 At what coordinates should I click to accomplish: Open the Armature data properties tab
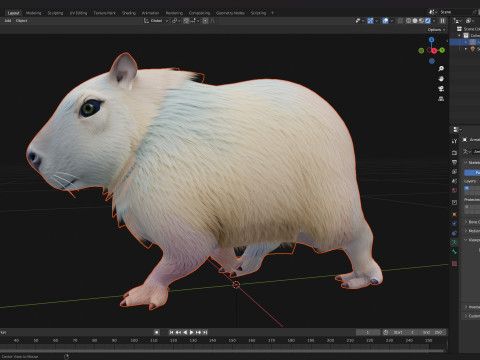tap(454, 242)
